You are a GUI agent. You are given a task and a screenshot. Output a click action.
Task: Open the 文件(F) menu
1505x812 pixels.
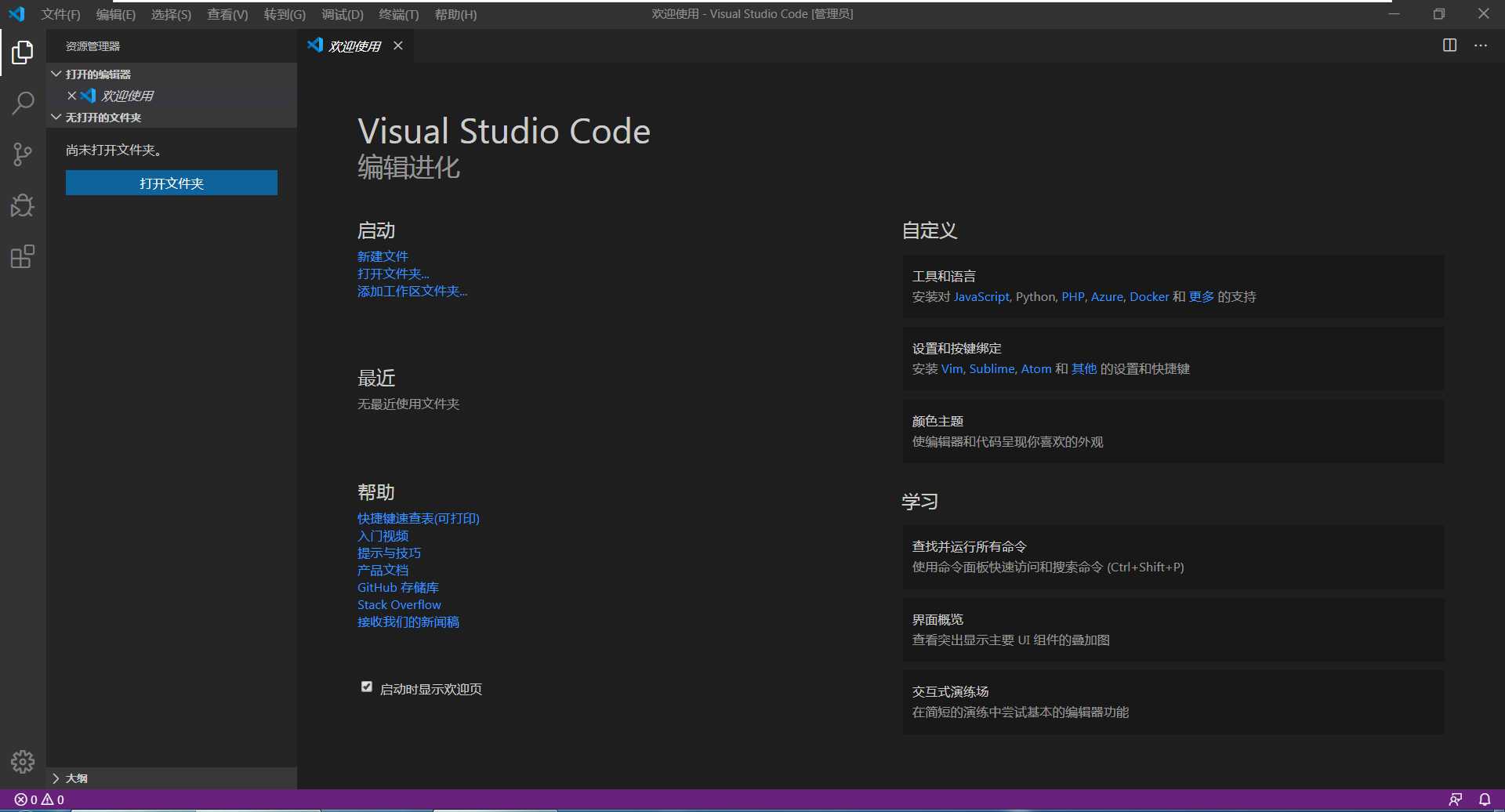[x=60, y=15]
